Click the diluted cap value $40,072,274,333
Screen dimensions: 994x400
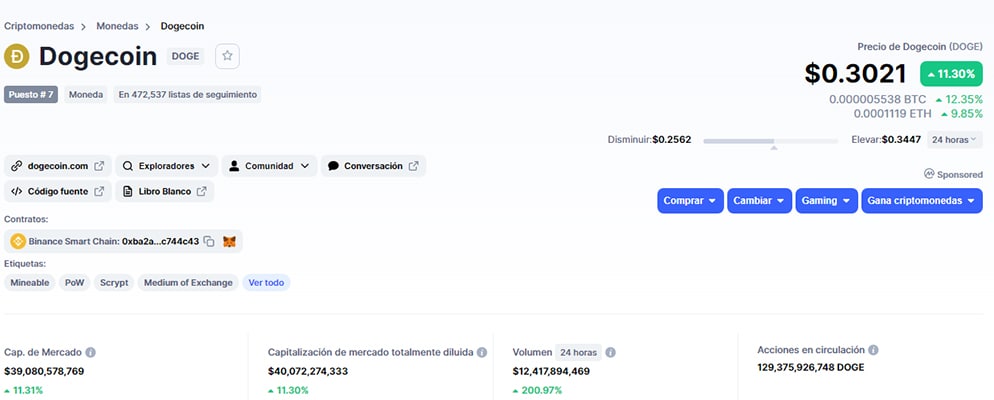click(x=307, y=371)
